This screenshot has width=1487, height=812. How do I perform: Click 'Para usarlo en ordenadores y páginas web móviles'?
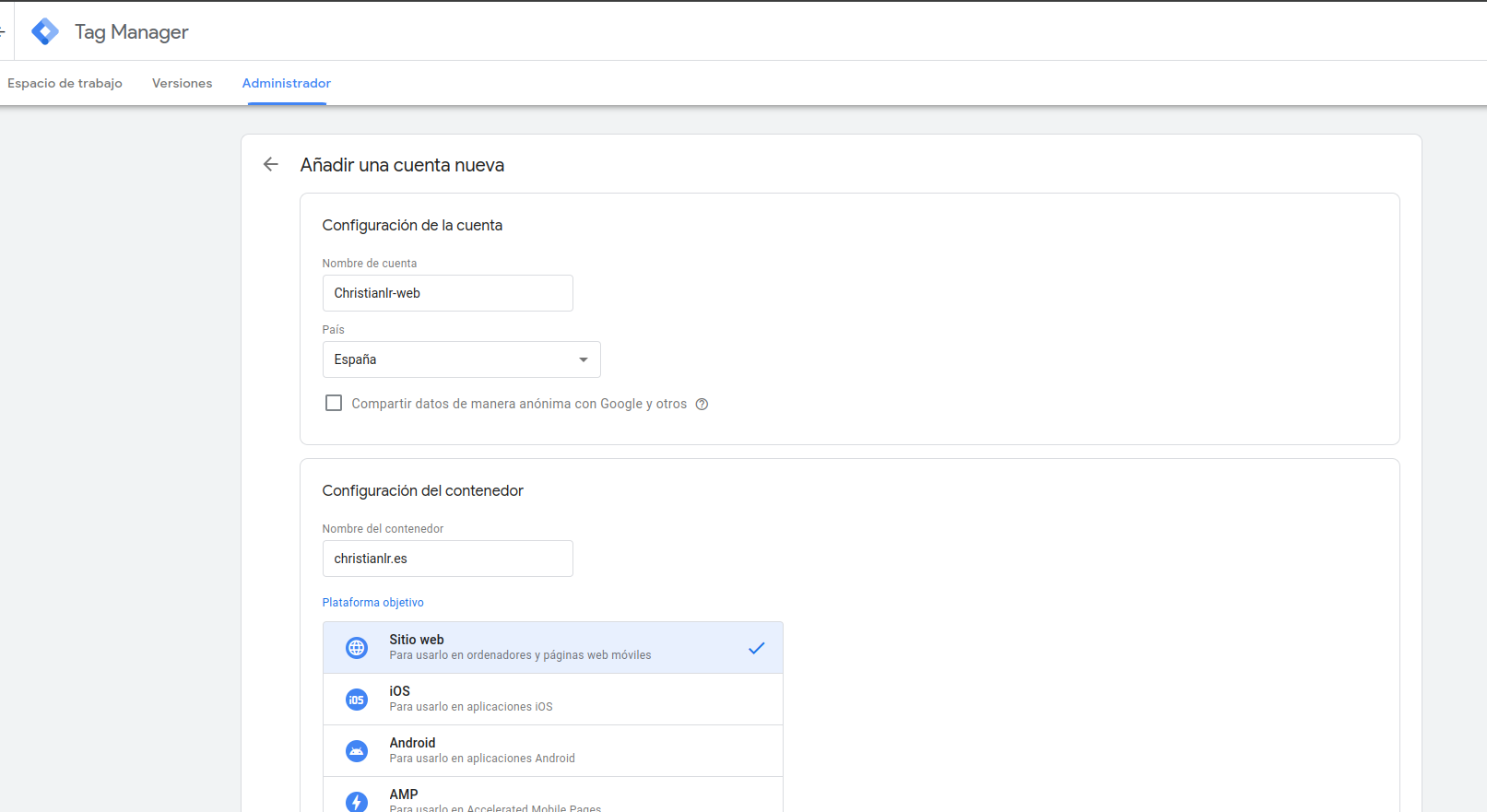520,655
